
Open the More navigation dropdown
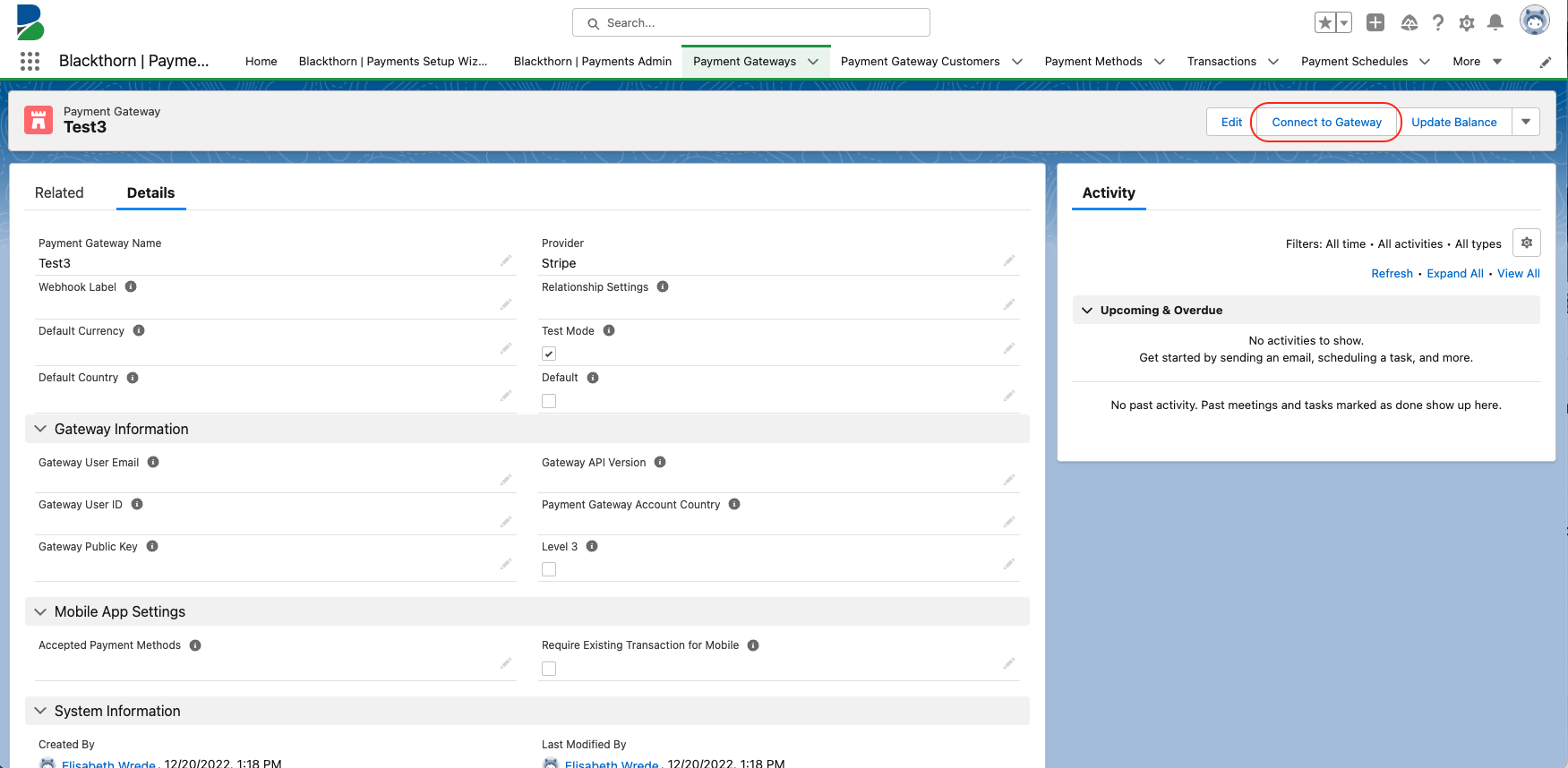pos(1477,62)
